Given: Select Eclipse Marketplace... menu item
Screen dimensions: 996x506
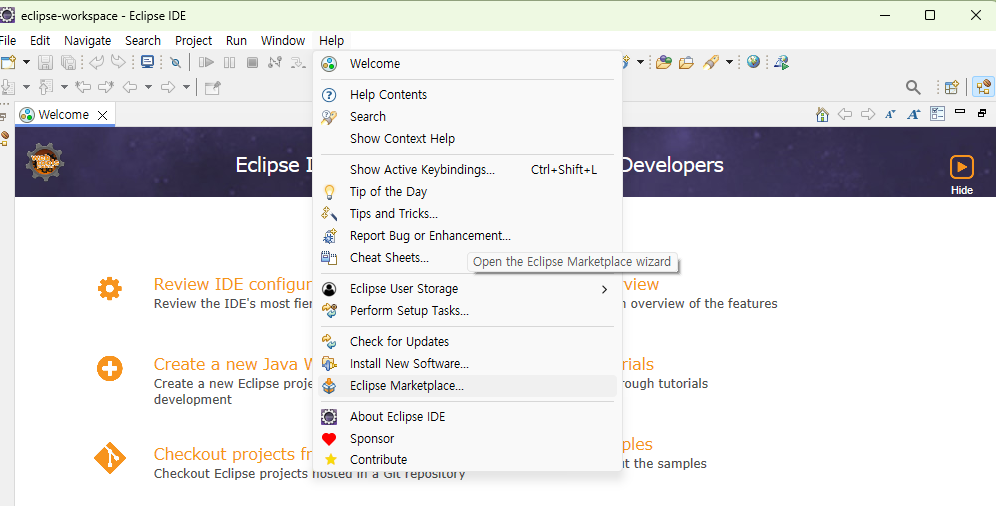Looking at the screenshot, I should [x=467, y=386].
